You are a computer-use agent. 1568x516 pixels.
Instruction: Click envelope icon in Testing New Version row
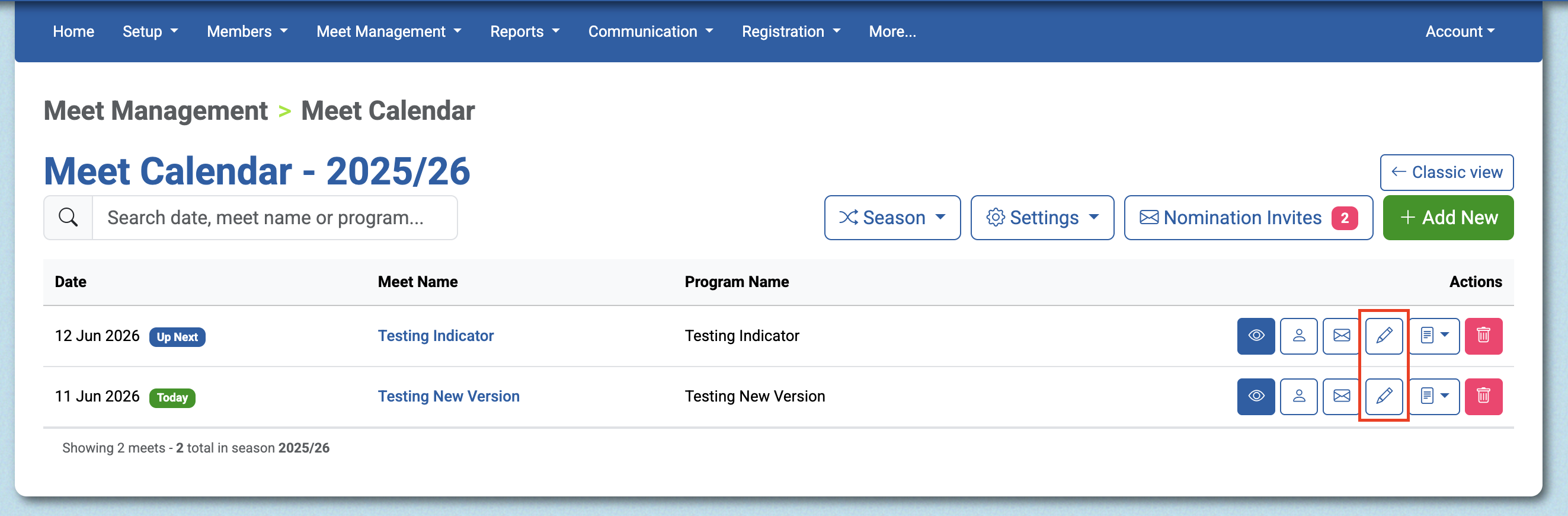(x=1341, y=397)
